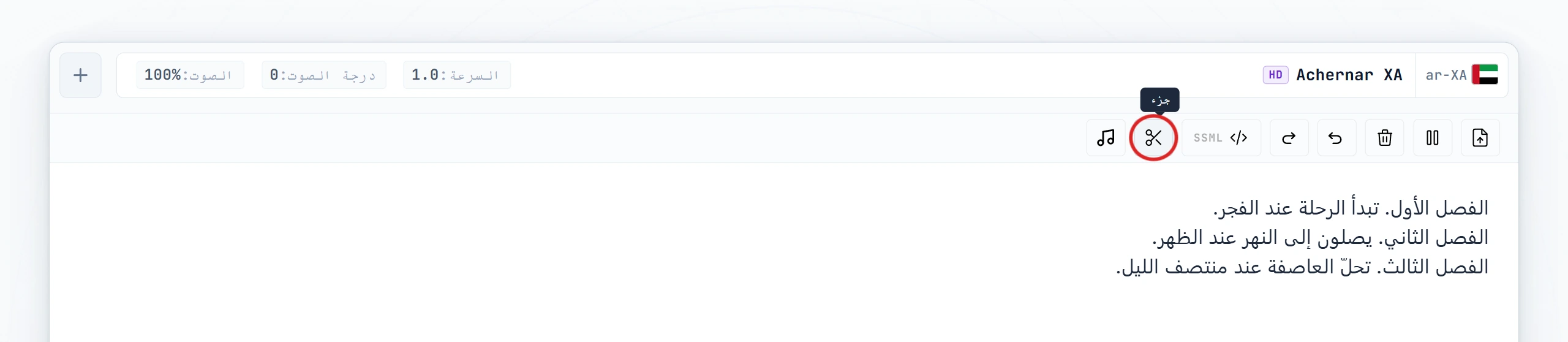Click the HD quality badge
Screen dimensions: 1568x342
tap(1275, 75)
